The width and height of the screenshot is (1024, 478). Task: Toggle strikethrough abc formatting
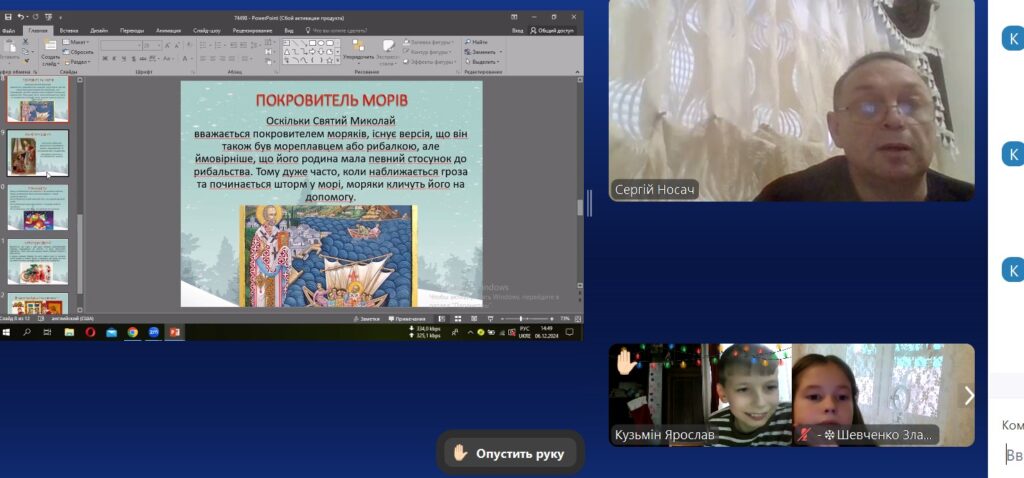142,59
